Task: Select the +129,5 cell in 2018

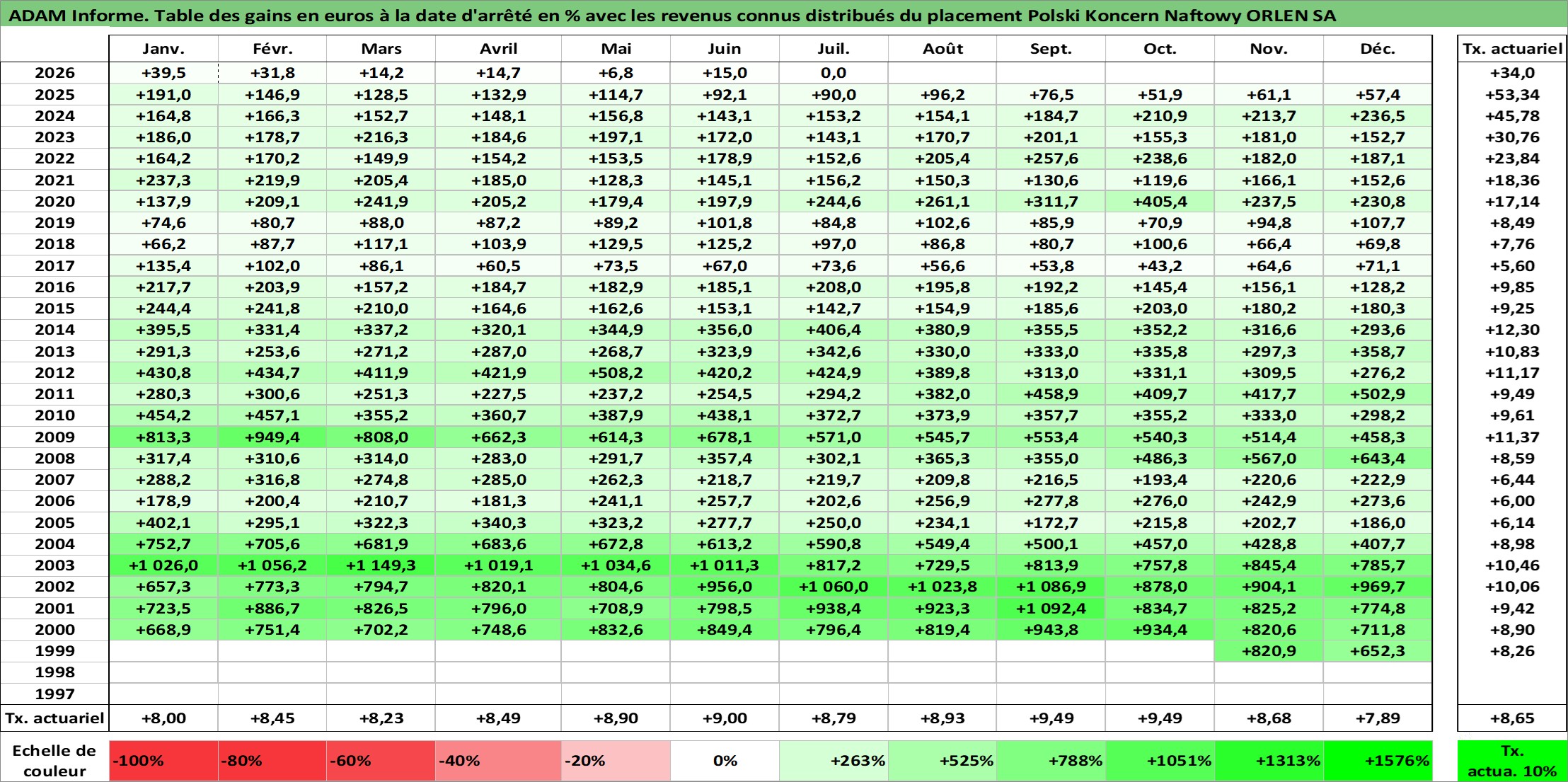Action: click(616, 244)
